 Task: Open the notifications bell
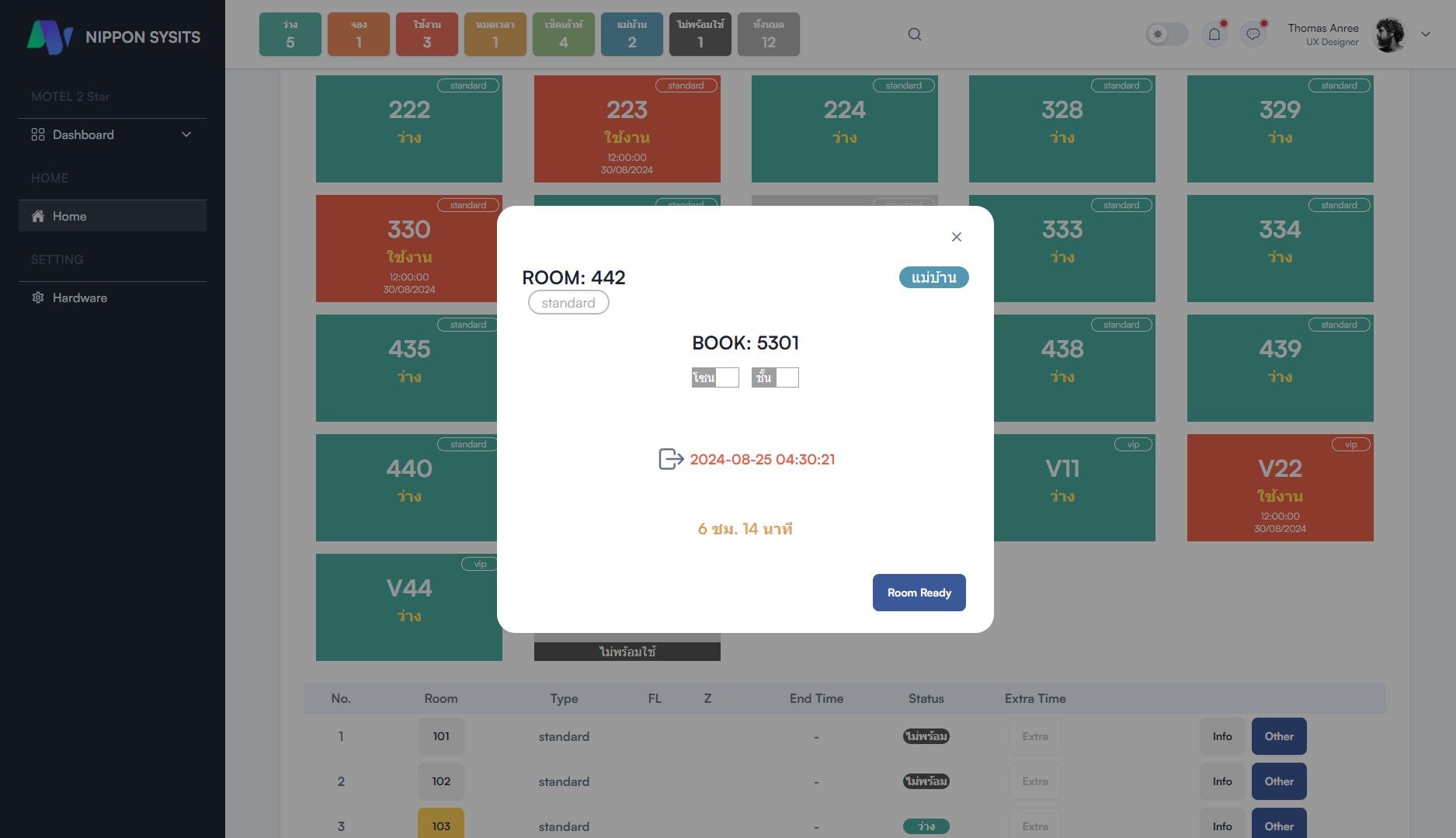coord(1214,34)
